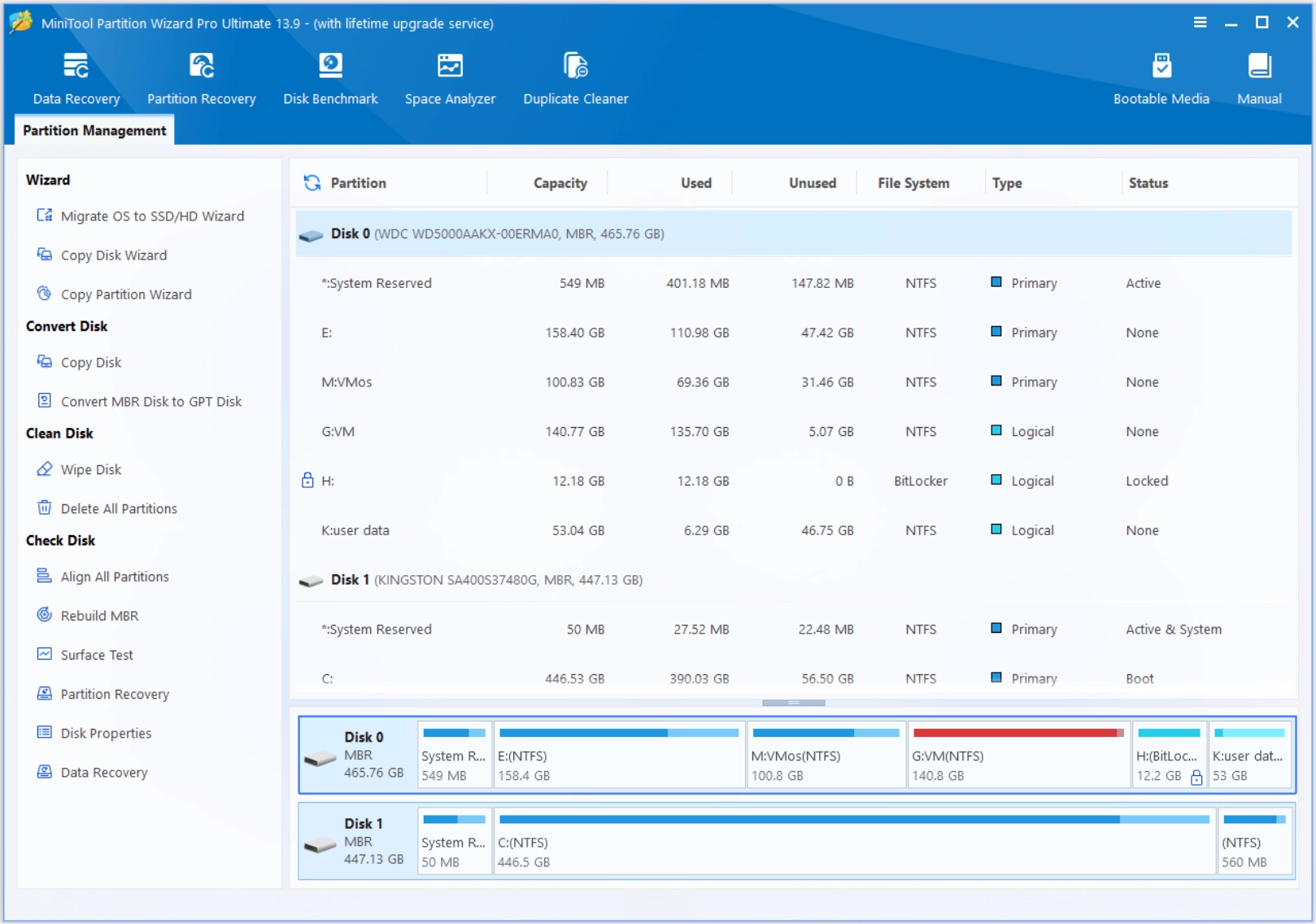Image resolution: width=1316 pixels, height=924 pixels.
Task: Open the Data Recovery tool in top toolbar
Action: tap(76, 78)
